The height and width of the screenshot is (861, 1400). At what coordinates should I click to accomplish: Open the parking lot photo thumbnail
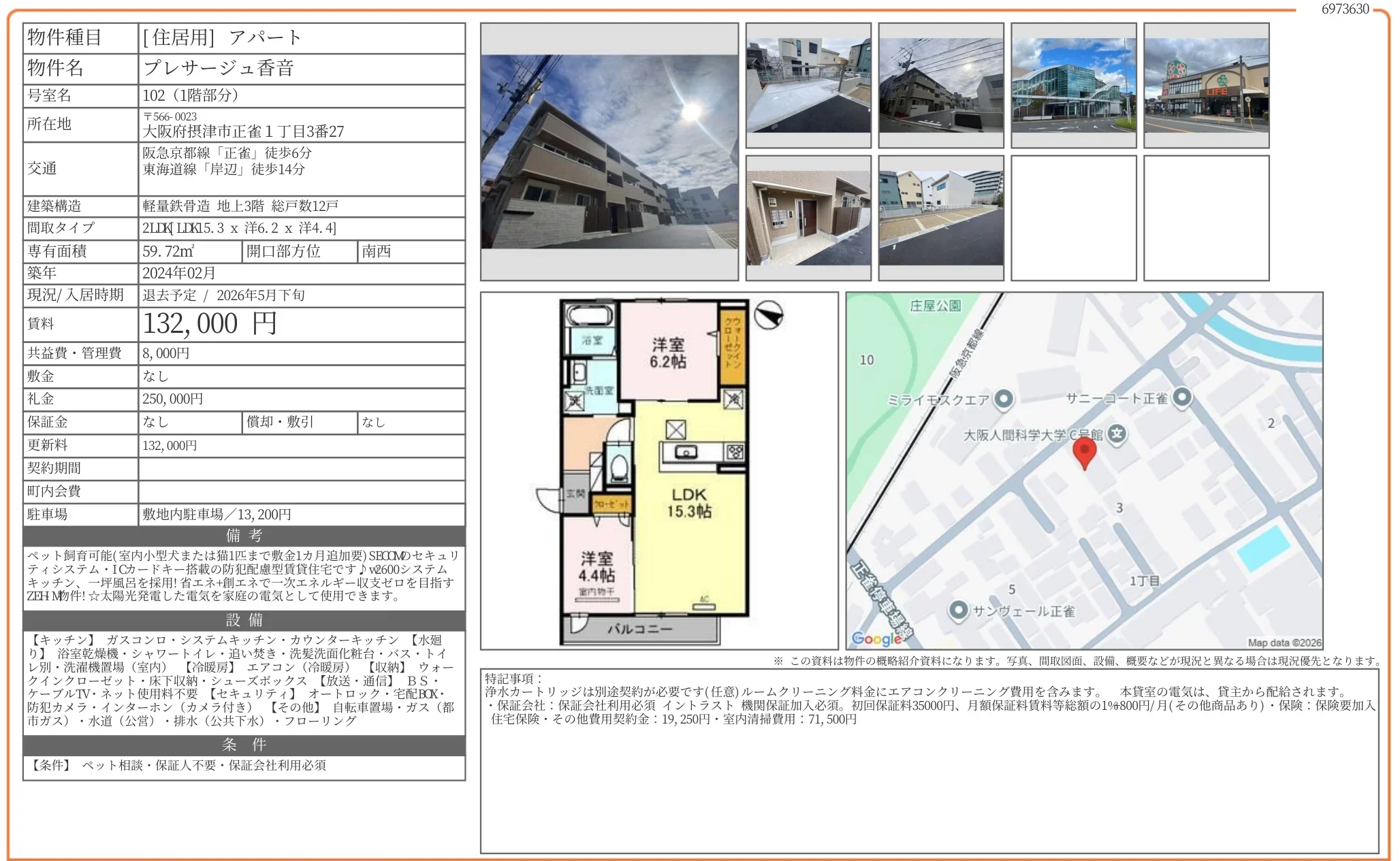click(x=940, y=218)
